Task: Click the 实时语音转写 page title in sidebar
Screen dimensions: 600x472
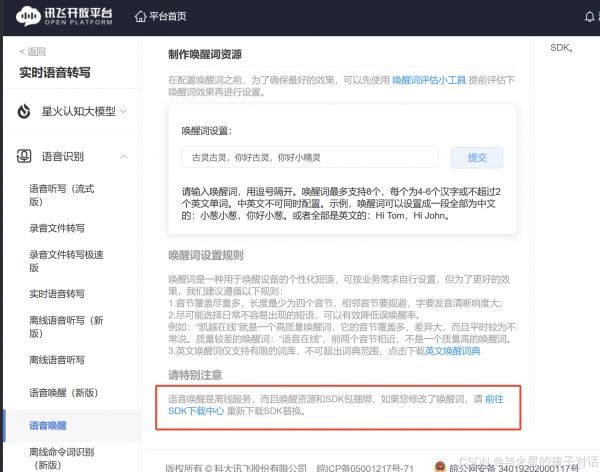Action: point(55,72)
